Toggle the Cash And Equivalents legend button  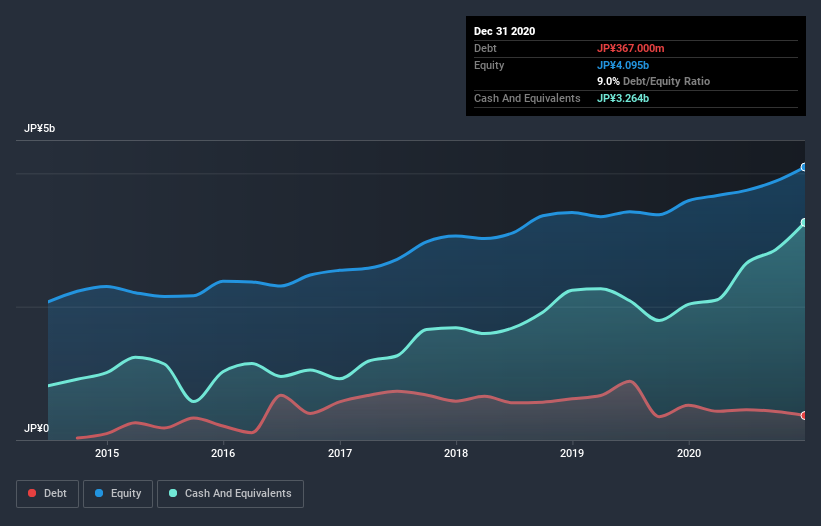point(230,494)
